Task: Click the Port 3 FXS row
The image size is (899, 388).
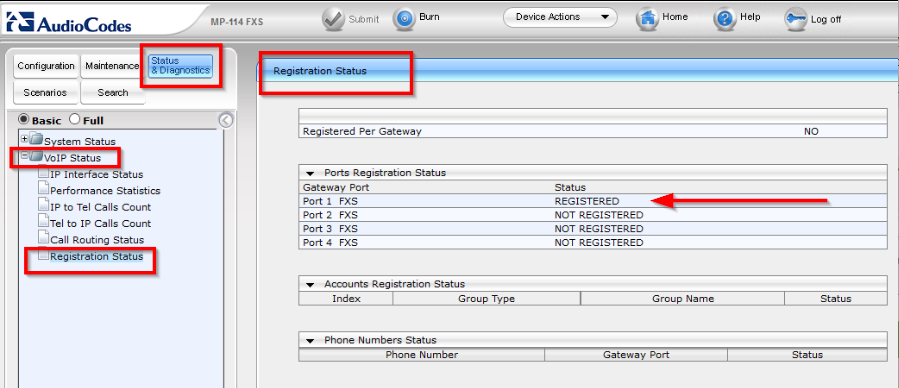Action: (593, 229)
